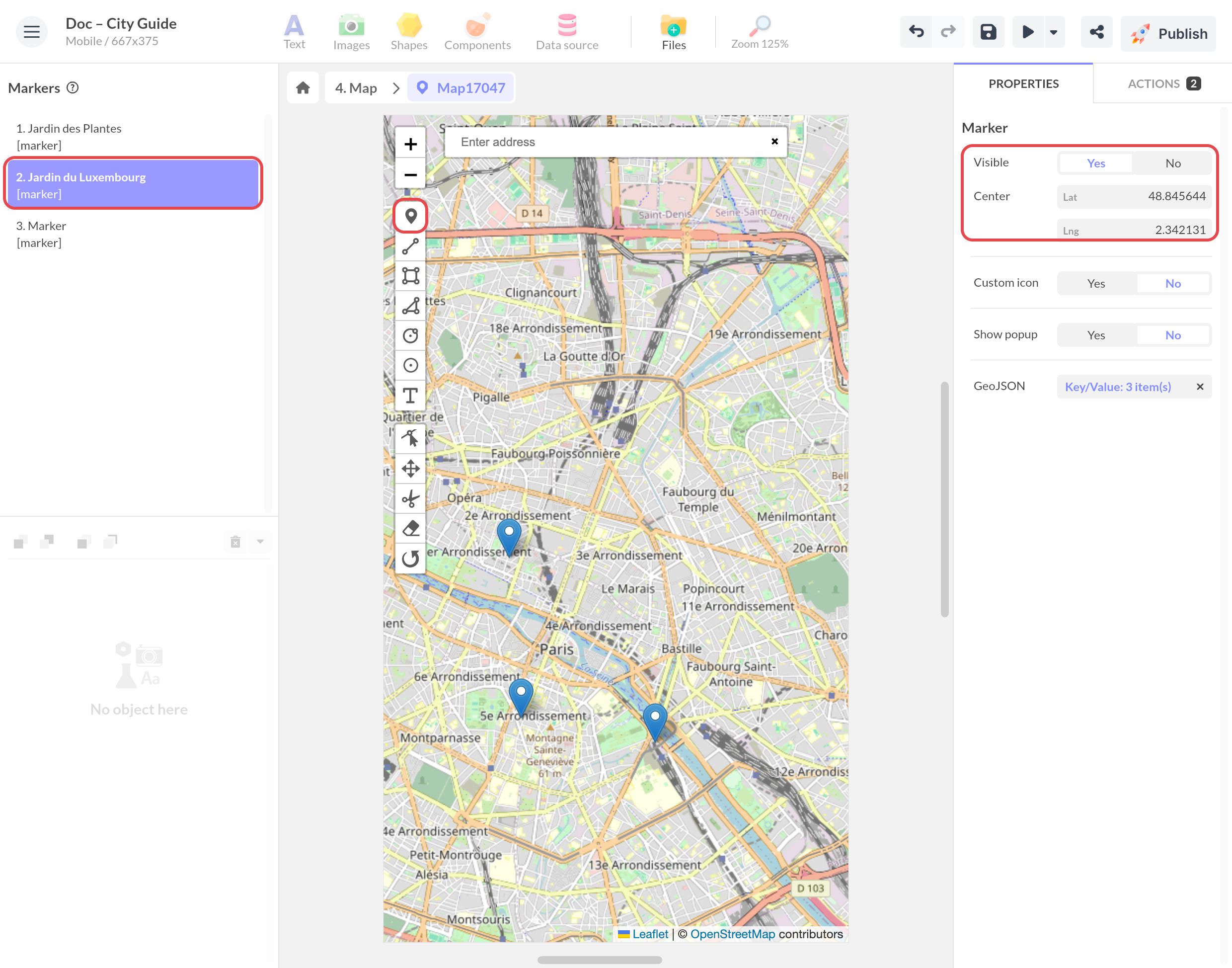
Task: Select the draw marker tool on the map
Action: [x=411, y=216]
